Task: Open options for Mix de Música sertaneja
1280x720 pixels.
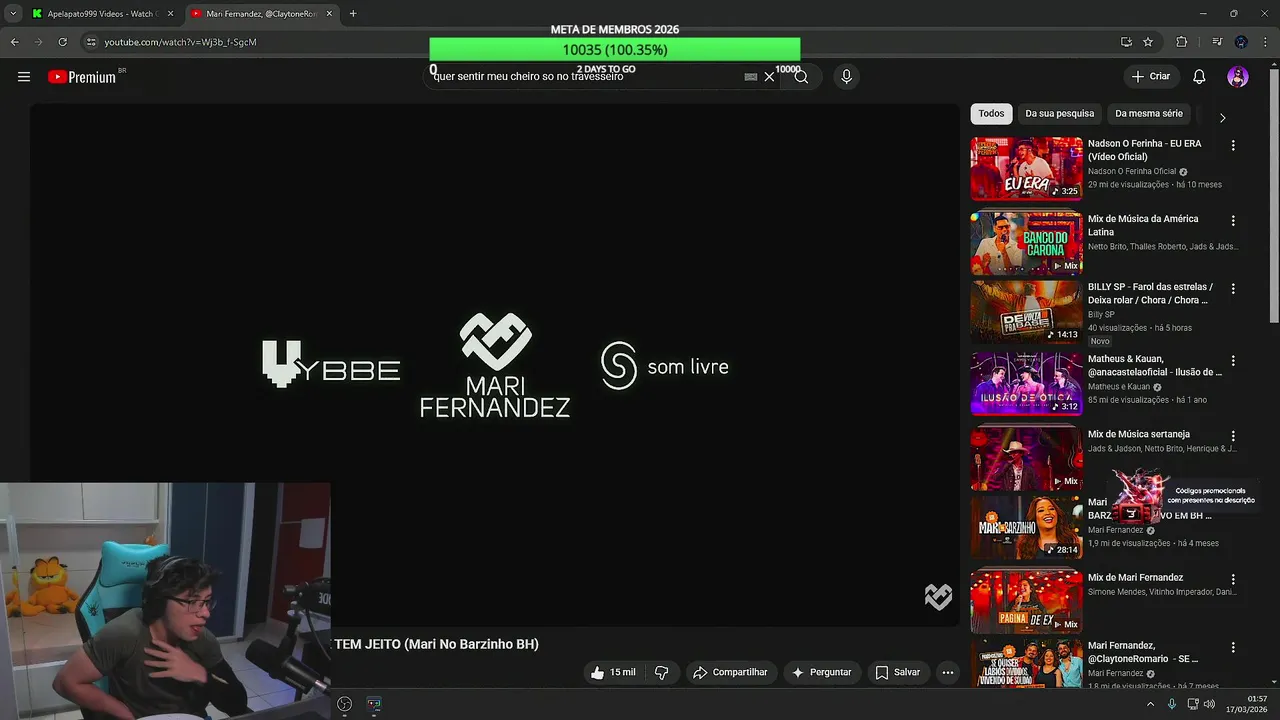Action: 1233,436
